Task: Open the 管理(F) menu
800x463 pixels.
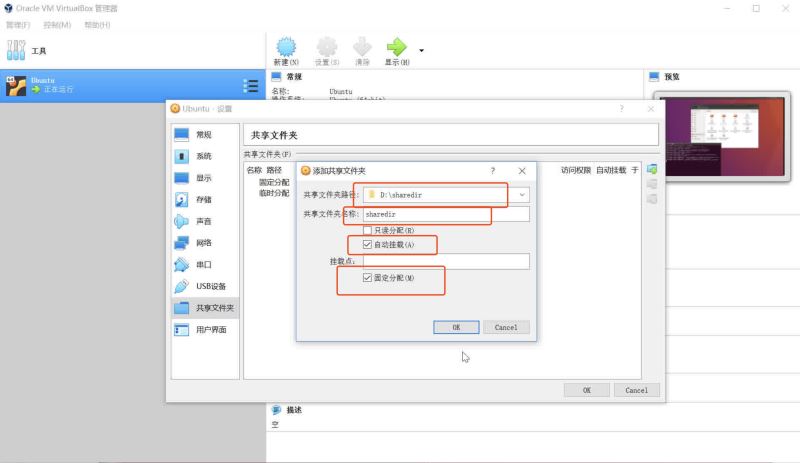Action: [x=17, y=24]
